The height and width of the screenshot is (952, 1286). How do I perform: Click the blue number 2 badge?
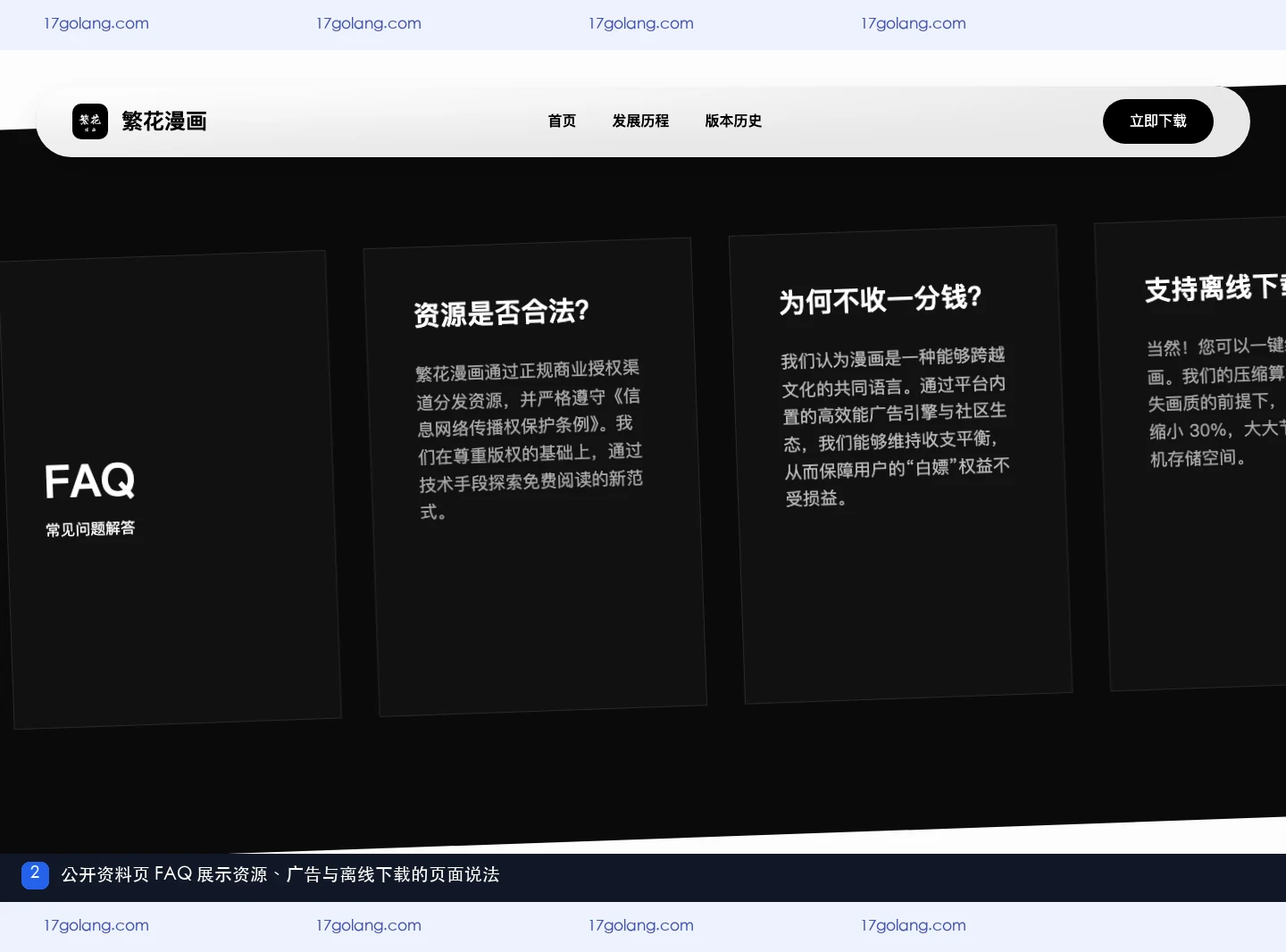tap(35, 874)
